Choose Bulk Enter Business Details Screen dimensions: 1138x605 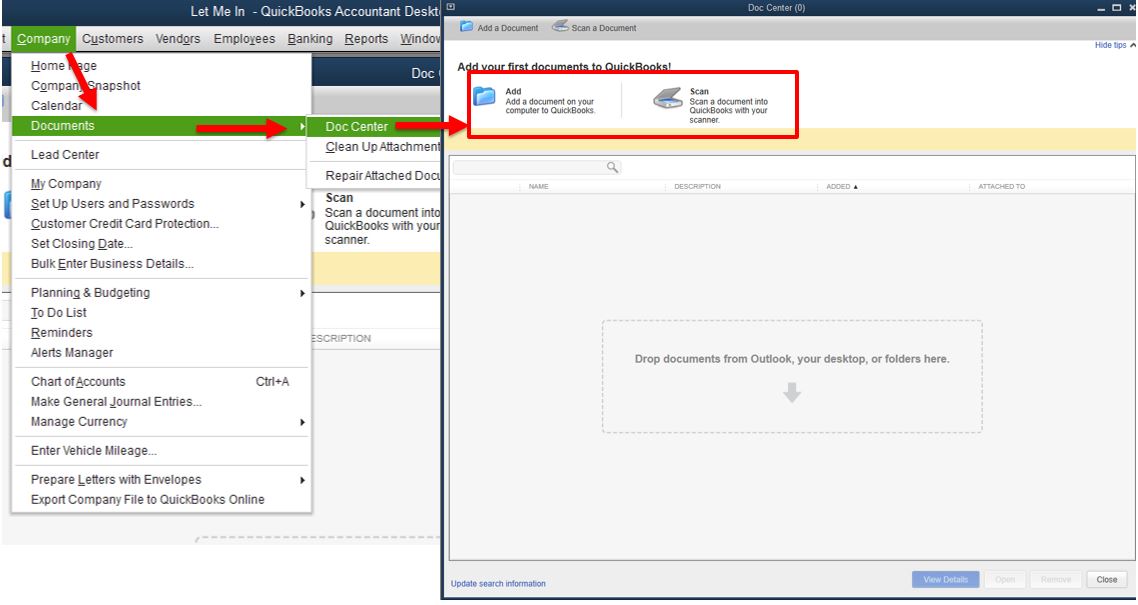(x=112, y=263)
